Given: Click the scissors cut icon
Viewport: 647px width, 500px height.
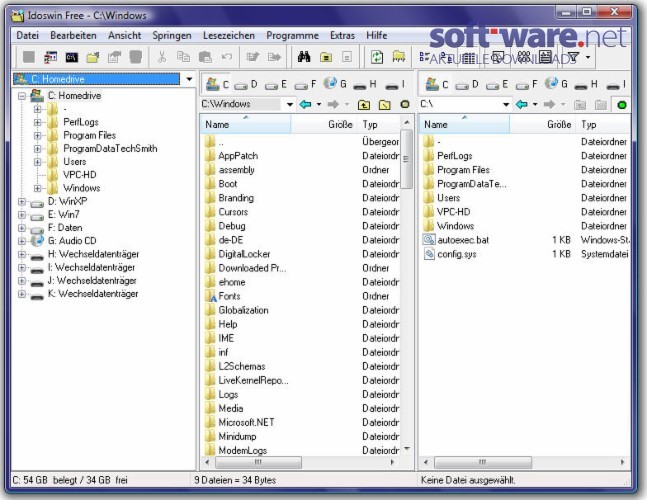Looking at the screenshot, I should (162, 57).
